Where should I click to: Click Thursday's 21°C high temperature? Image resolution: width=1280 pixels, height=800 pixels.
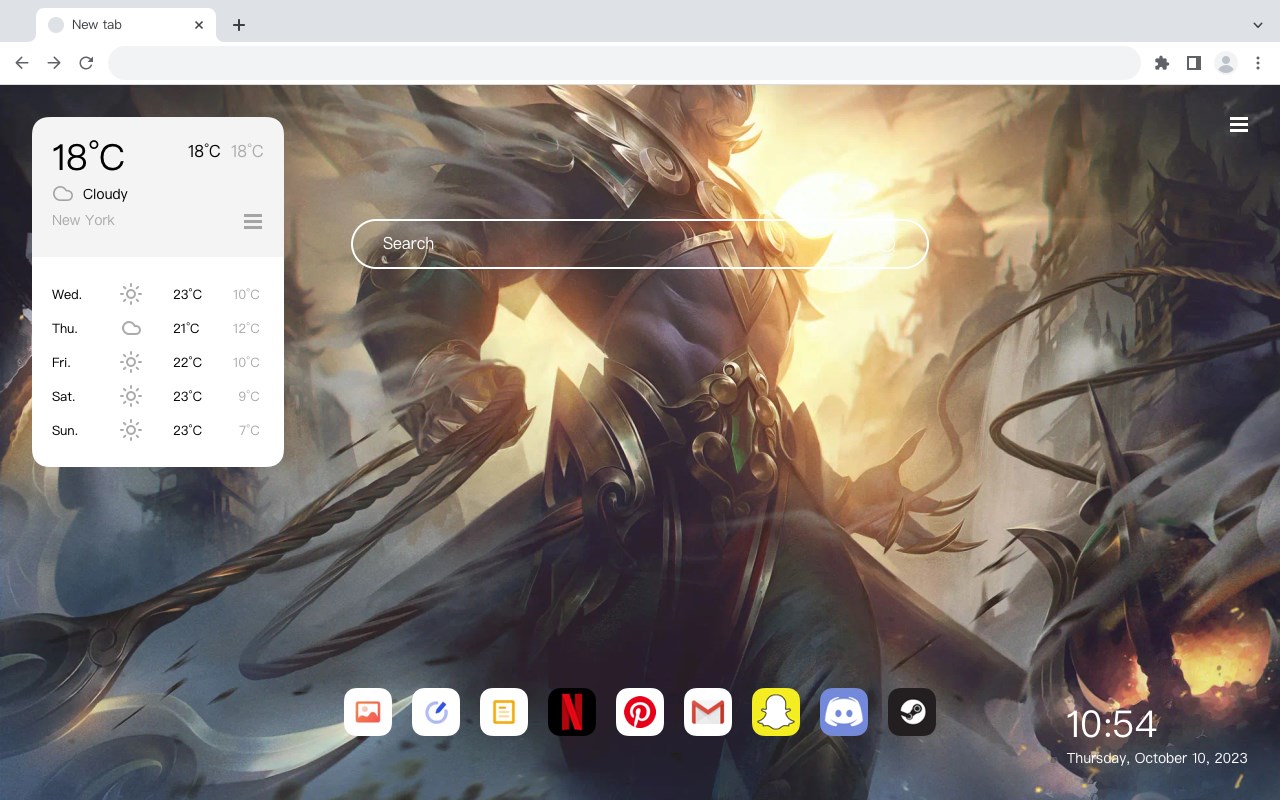tap(186, 328)
